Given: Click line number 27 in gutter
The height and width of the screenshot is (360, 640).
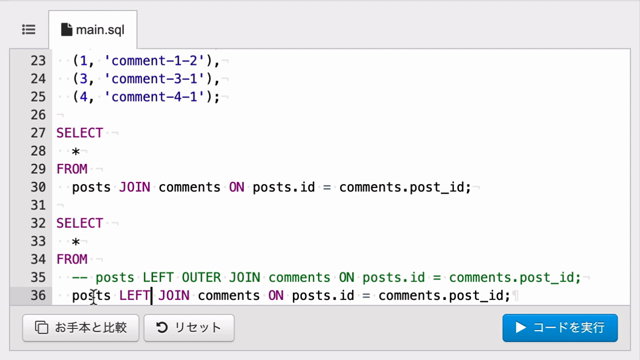Looking at the screenshot, I should 38,133.
